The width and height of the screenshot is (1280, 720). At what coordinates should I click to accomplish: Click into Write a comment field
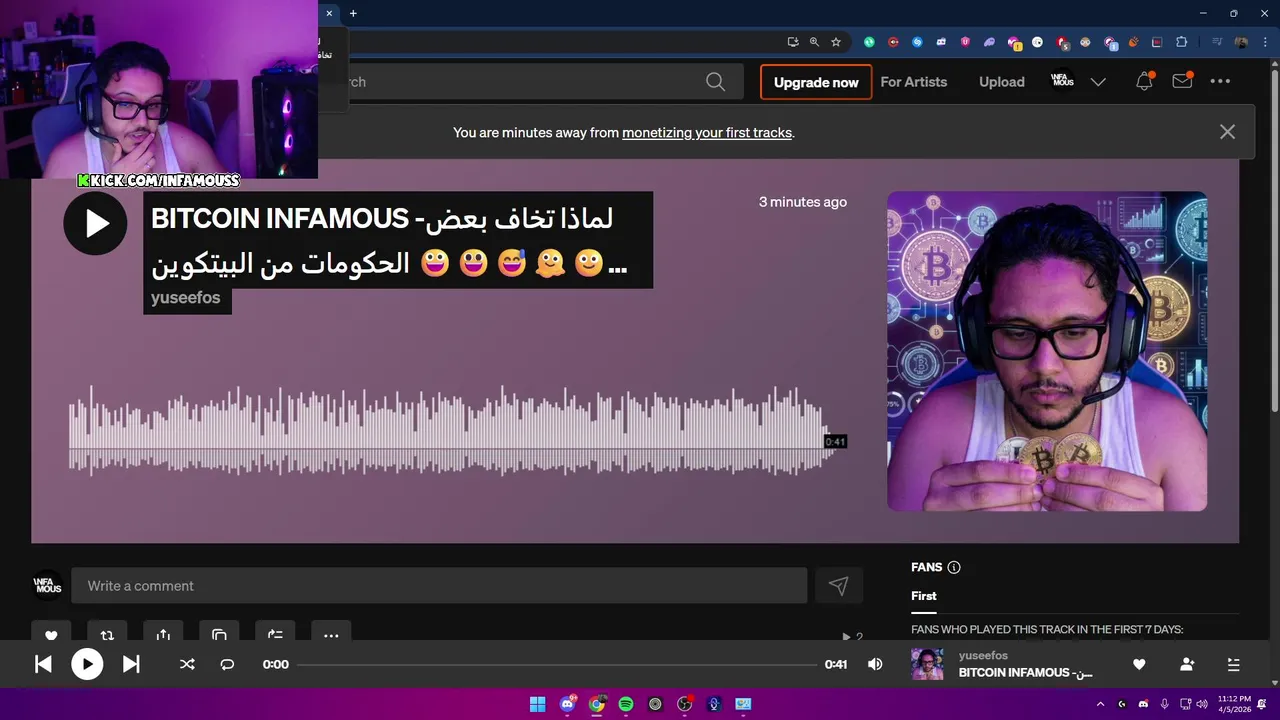(439, 586)
